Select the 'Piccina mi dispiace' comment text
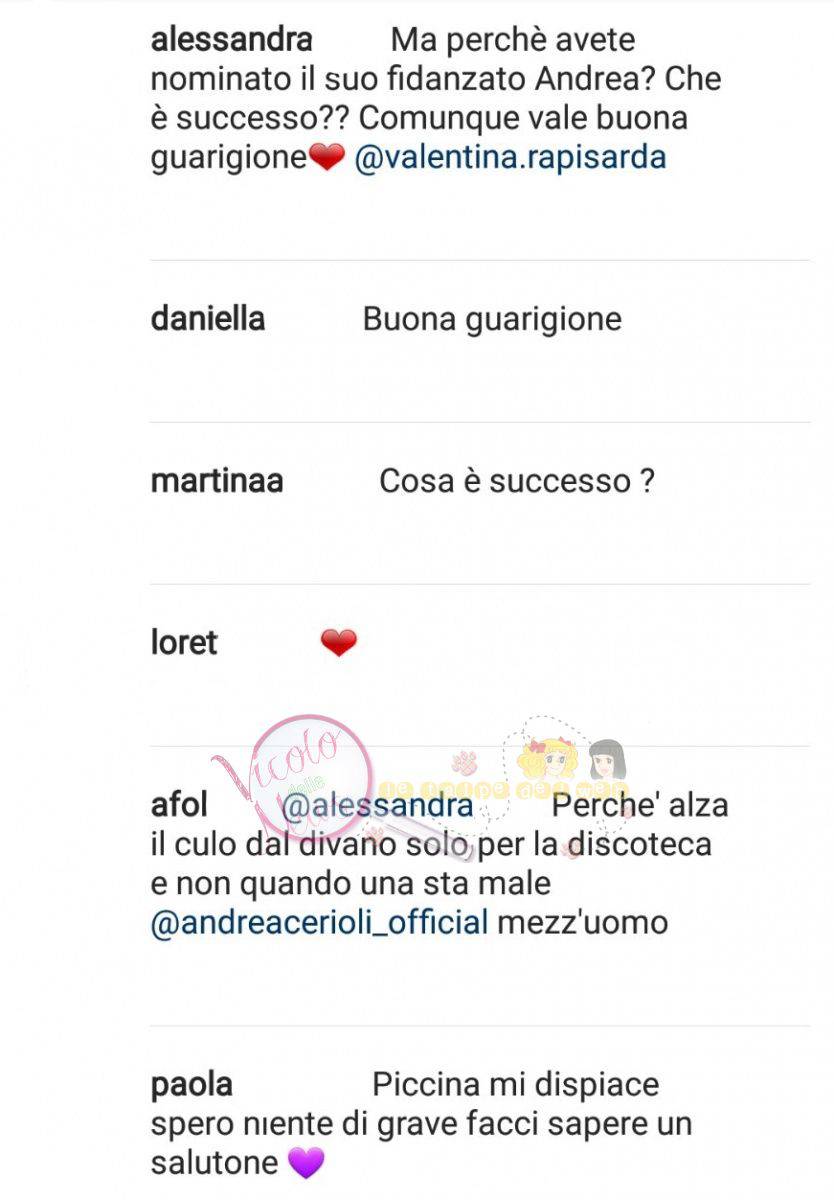 tap(516, 1085)
